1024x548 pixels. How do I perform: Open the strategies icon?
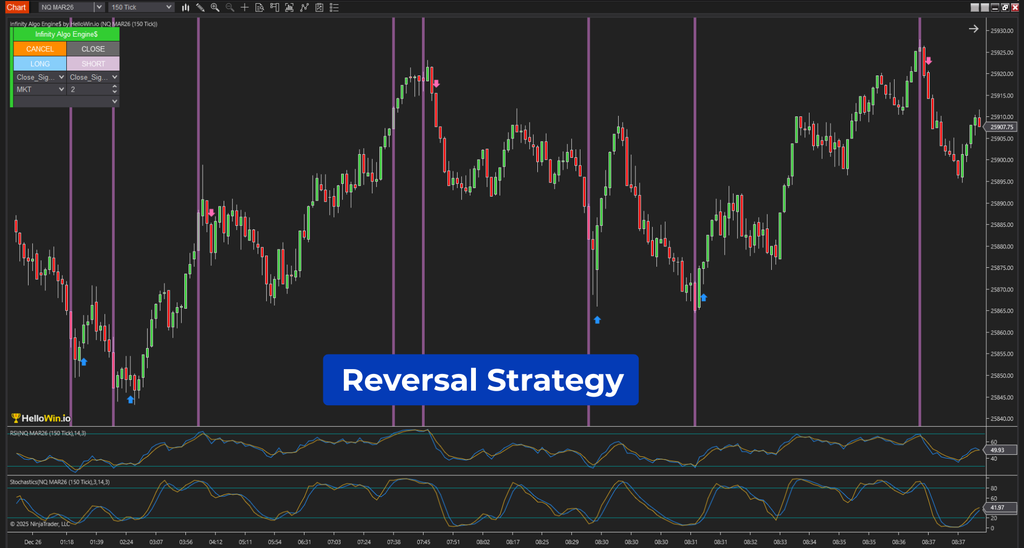tap(319, 7)
